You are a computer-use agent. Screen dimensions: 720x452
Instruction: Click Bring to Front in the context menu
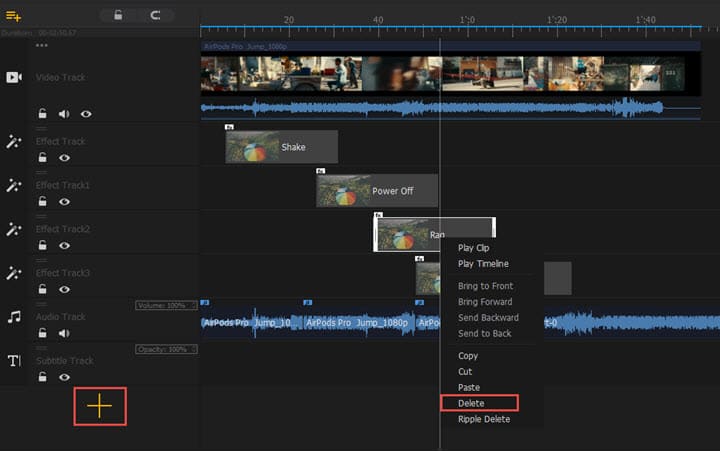[x=484, y=286]
